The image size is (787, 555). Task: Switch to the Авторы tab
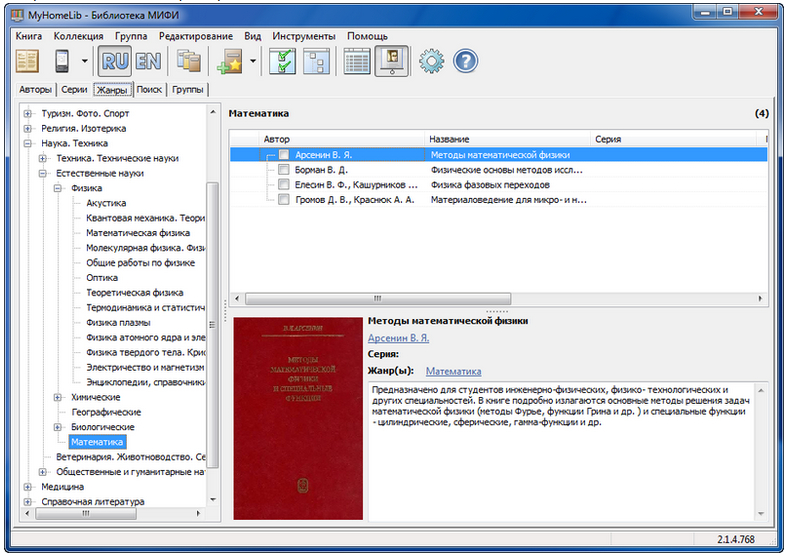(35, 89)
